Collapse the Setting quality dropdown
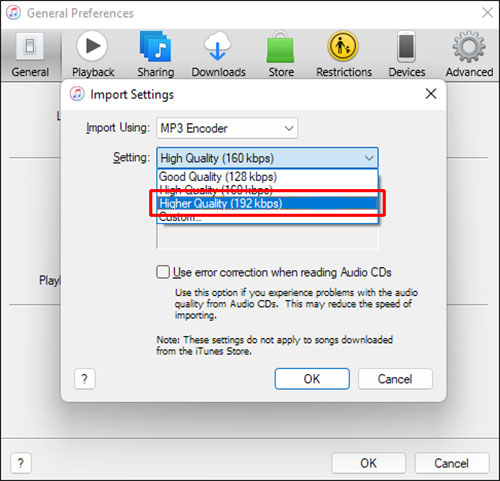500x481 pixels. (x=267, y=158)
